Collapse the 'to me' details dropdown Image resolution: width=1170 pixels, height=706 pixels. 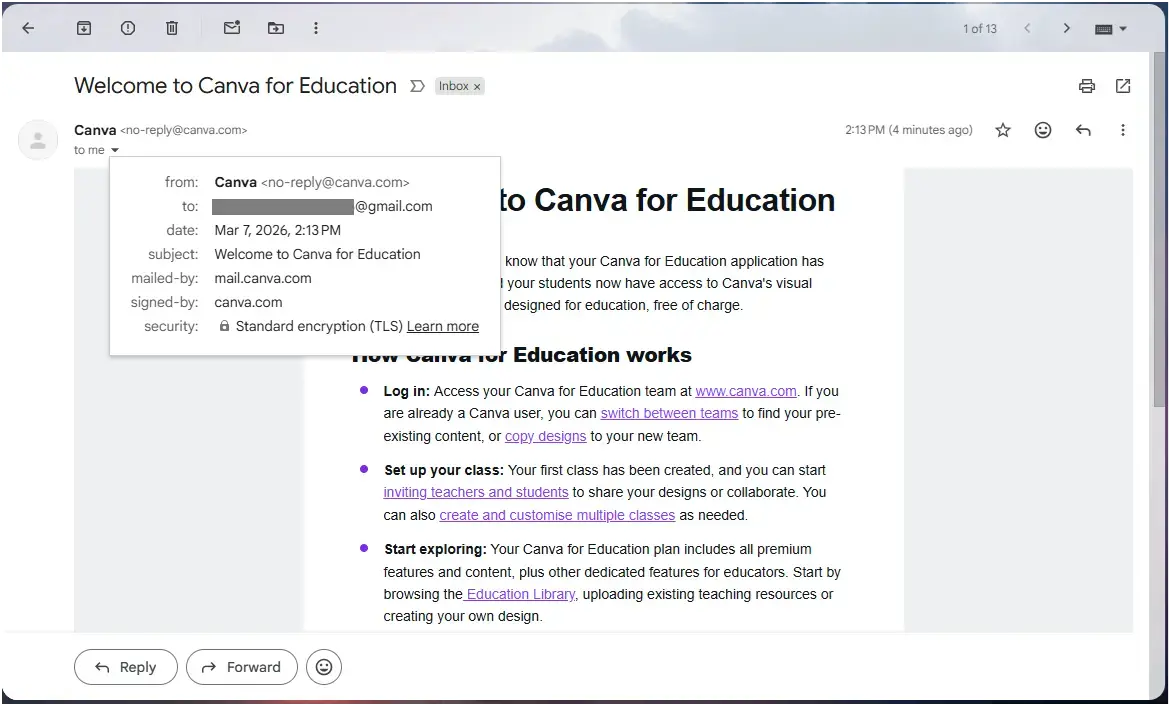pyautogui.click(x=115, y=150)
